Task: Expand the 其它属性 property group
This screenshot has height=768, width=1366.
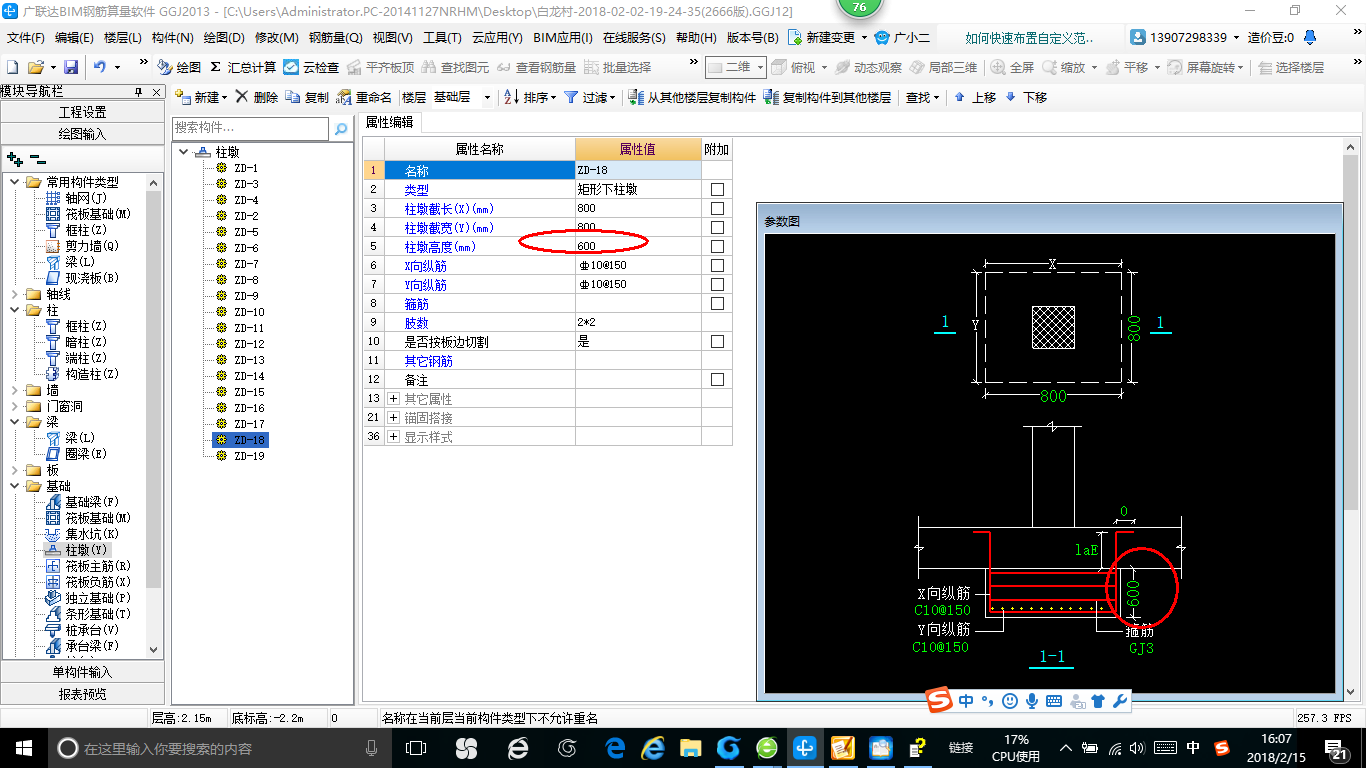Action: click(x=394, y=398)
